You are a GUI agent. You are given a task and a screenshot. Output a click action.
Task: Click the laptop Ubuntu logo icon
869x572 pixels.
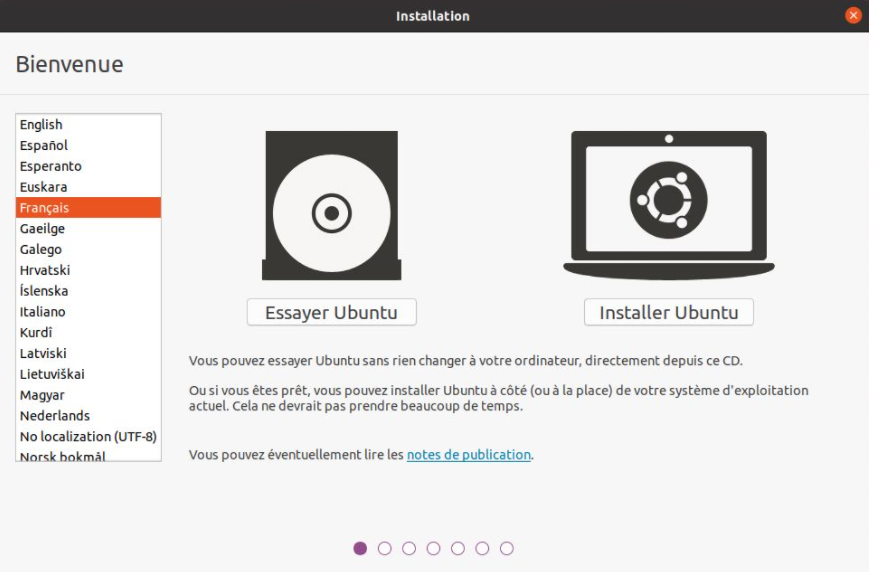click(669, 205)
